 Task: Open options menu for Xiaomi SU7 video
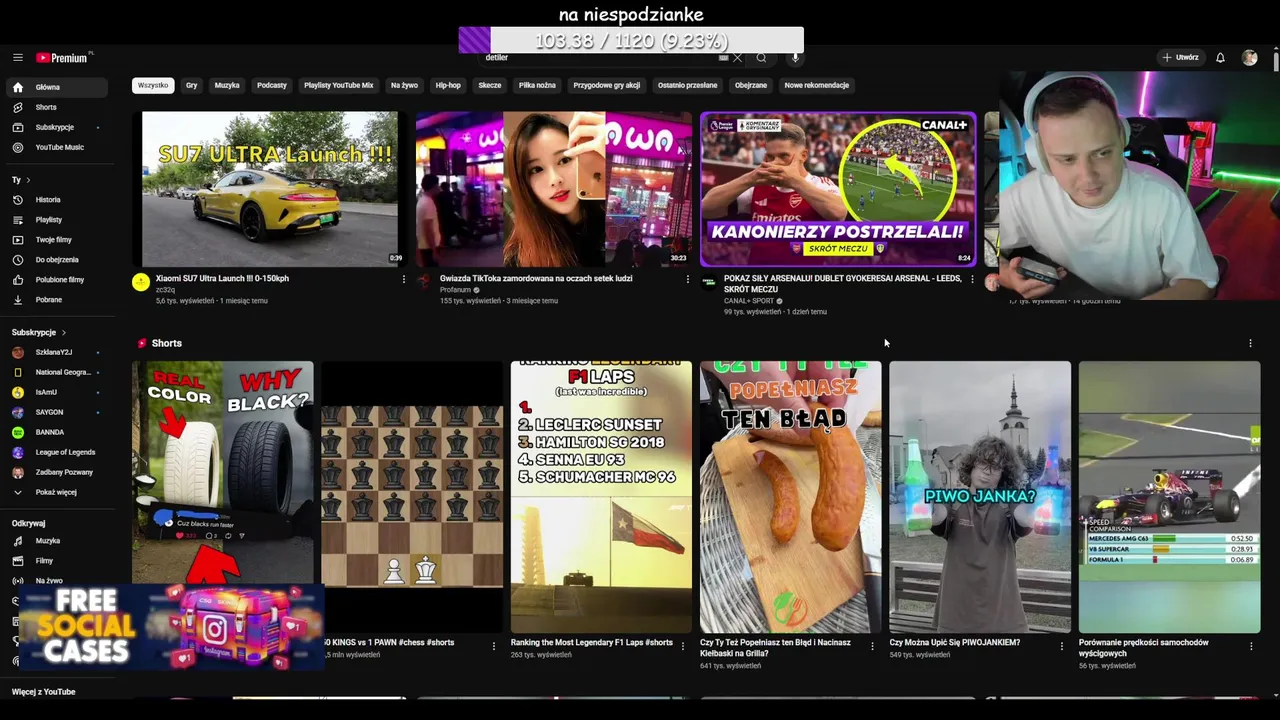(404, 279)
